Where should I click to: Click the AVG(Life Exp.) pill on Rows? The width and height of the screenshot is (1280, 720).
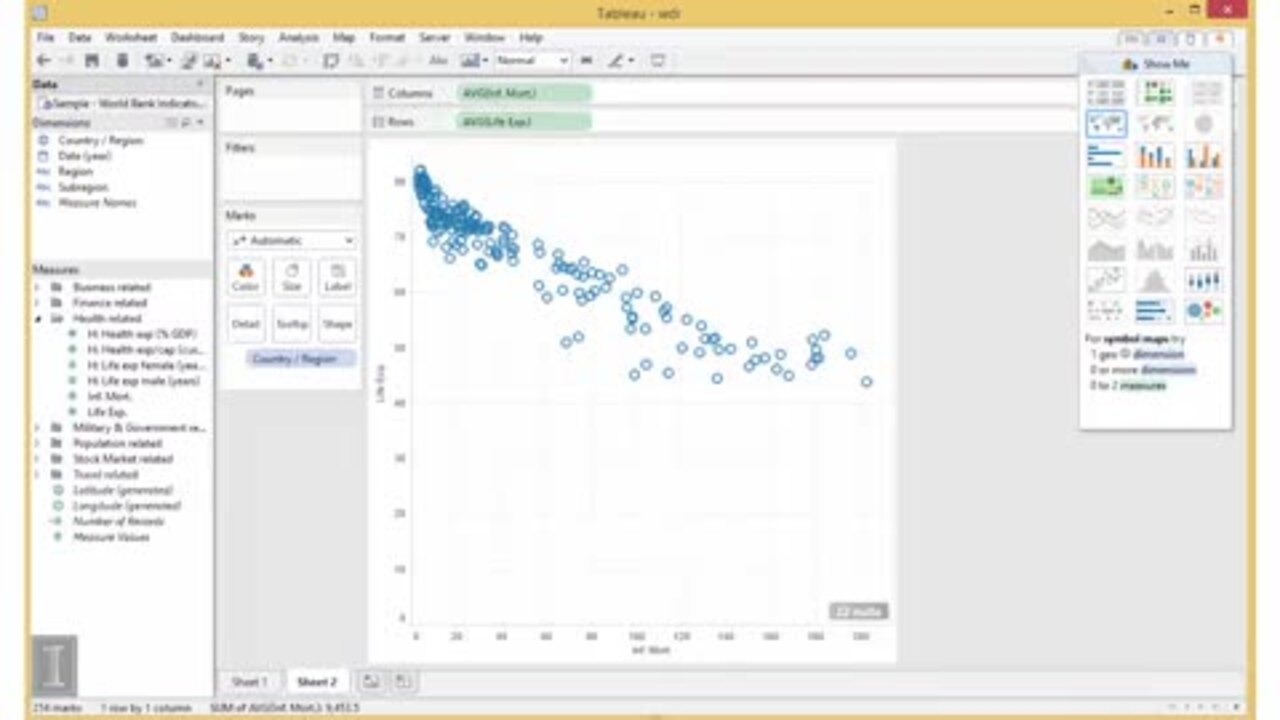(524, 122)
